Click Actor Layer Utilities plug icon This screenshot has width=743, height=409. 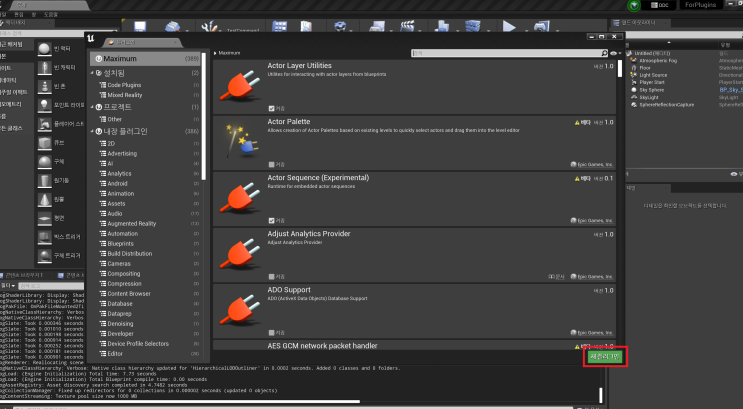(x=240, y=86)
